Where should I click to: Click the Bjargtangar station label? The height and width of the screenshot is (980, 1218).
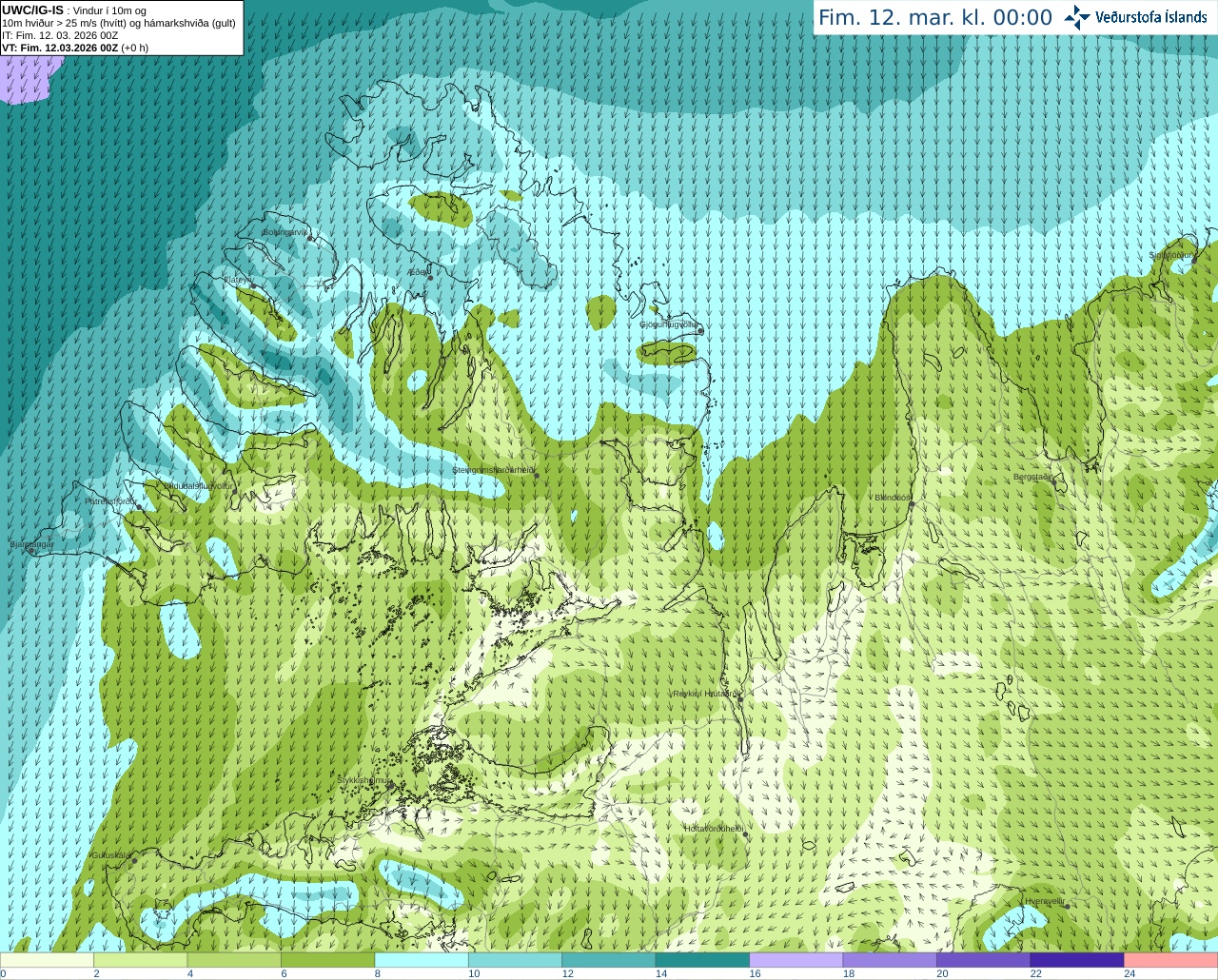[31, 544]
